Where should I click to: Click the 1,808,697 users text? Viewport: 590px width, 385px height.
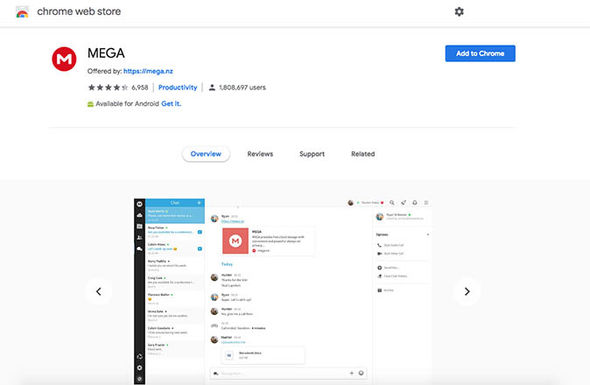[x=242, y=88]
